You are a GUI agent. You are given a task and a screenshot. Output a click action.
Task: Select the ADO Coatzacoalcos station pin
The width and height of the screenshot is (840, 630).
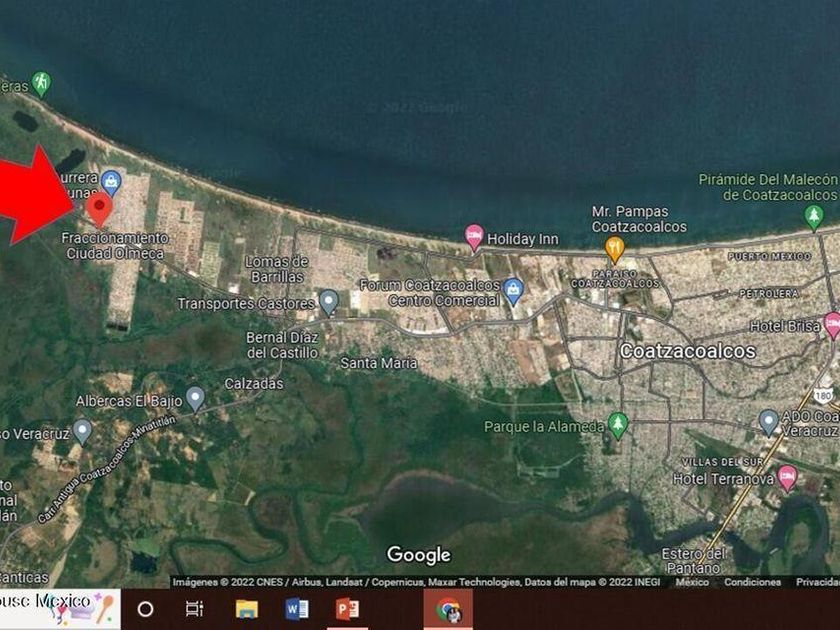click(x=768, y=420)
